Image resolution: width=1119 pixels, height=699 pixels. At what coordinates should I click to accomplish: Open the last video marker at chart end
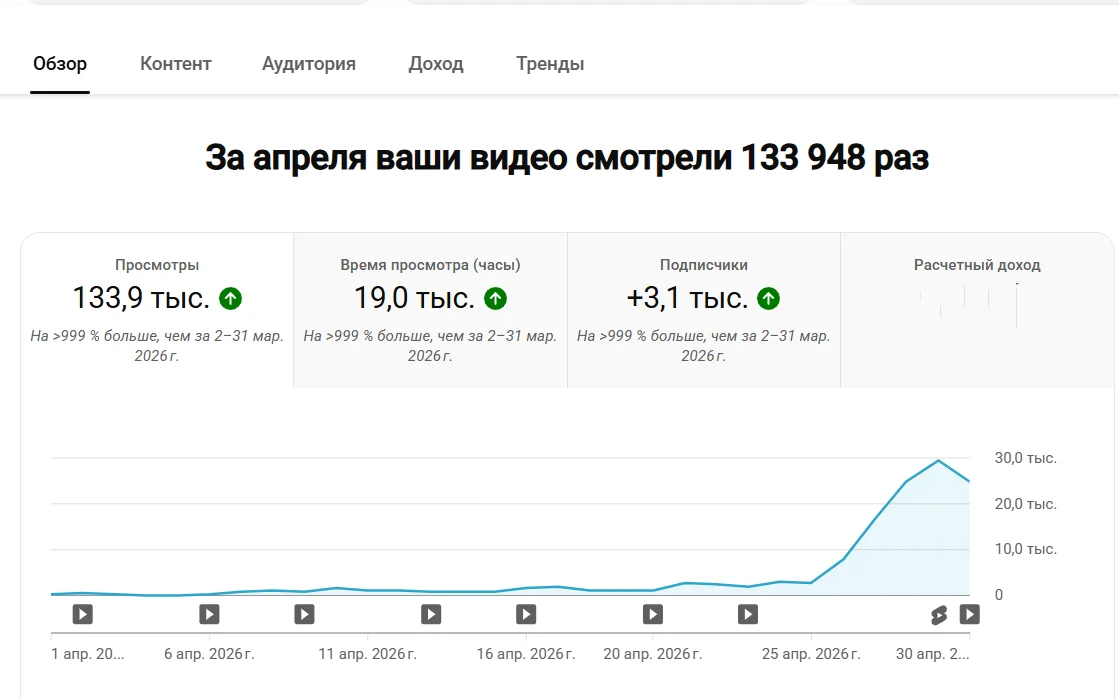(970, 614)
